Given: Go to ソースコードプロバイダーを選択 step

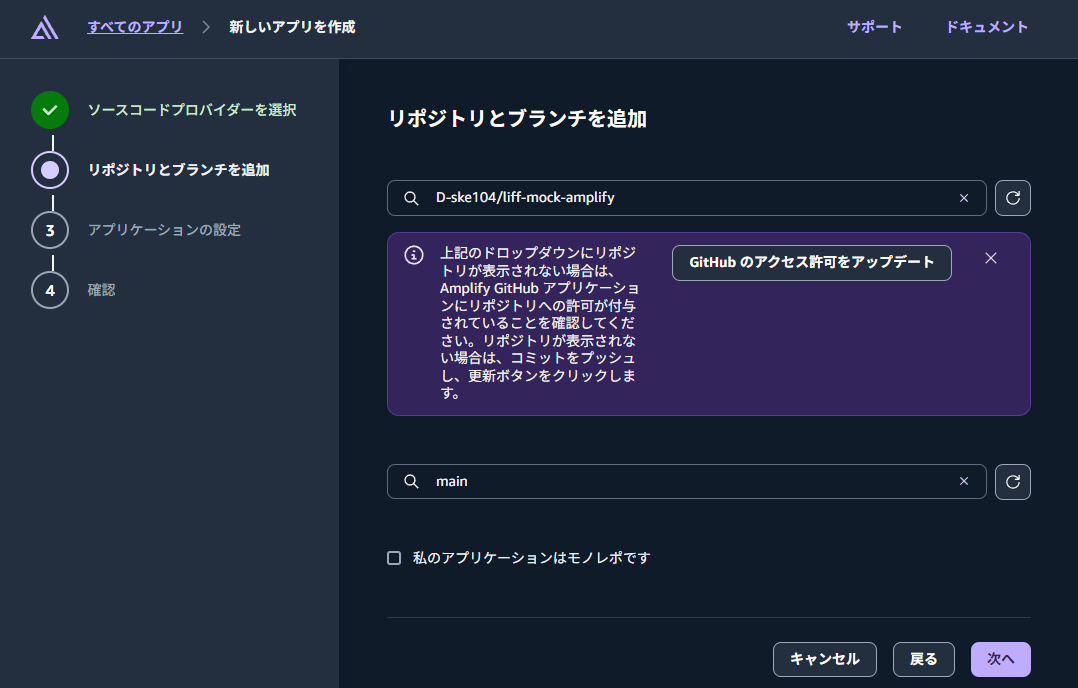Looking at the screenshot, I should pyautogui.click(x=192, y=110).
